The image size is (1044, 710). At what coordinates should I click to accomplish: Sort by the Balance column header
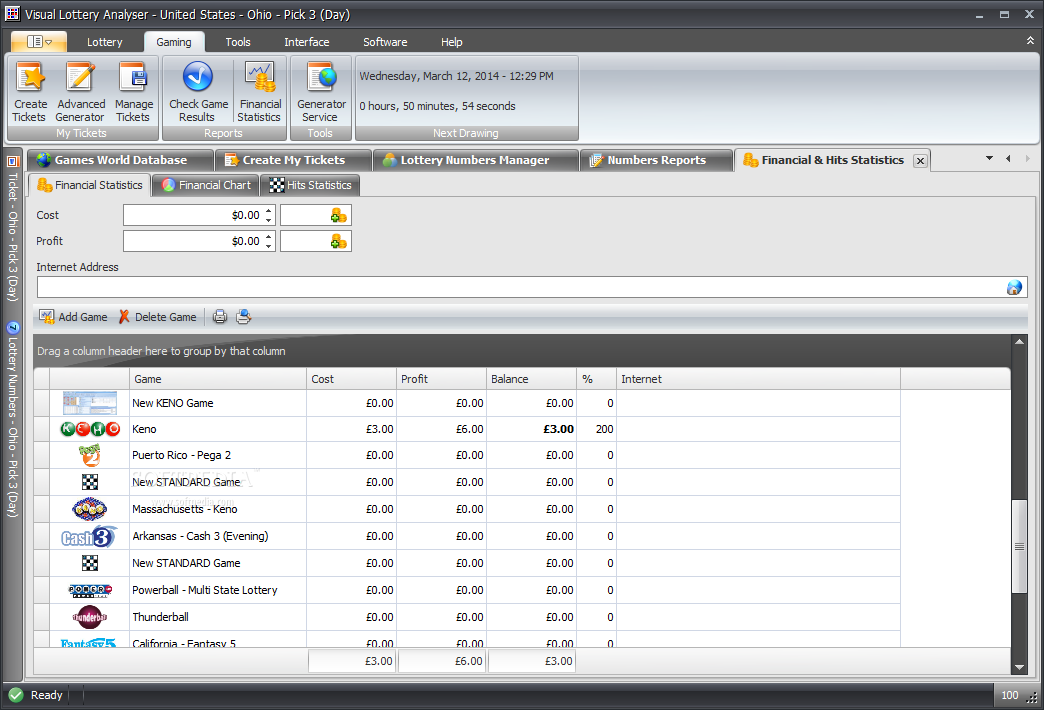(531, 379)
